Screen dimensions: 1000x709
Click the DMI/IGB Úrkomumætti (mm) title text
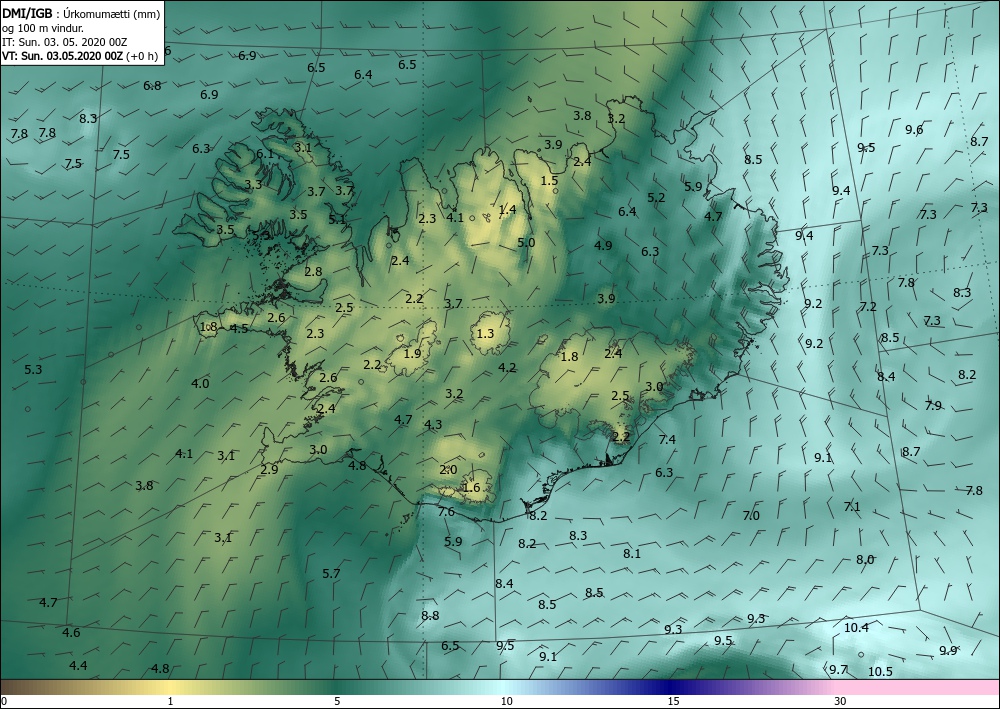click(81, 13)
